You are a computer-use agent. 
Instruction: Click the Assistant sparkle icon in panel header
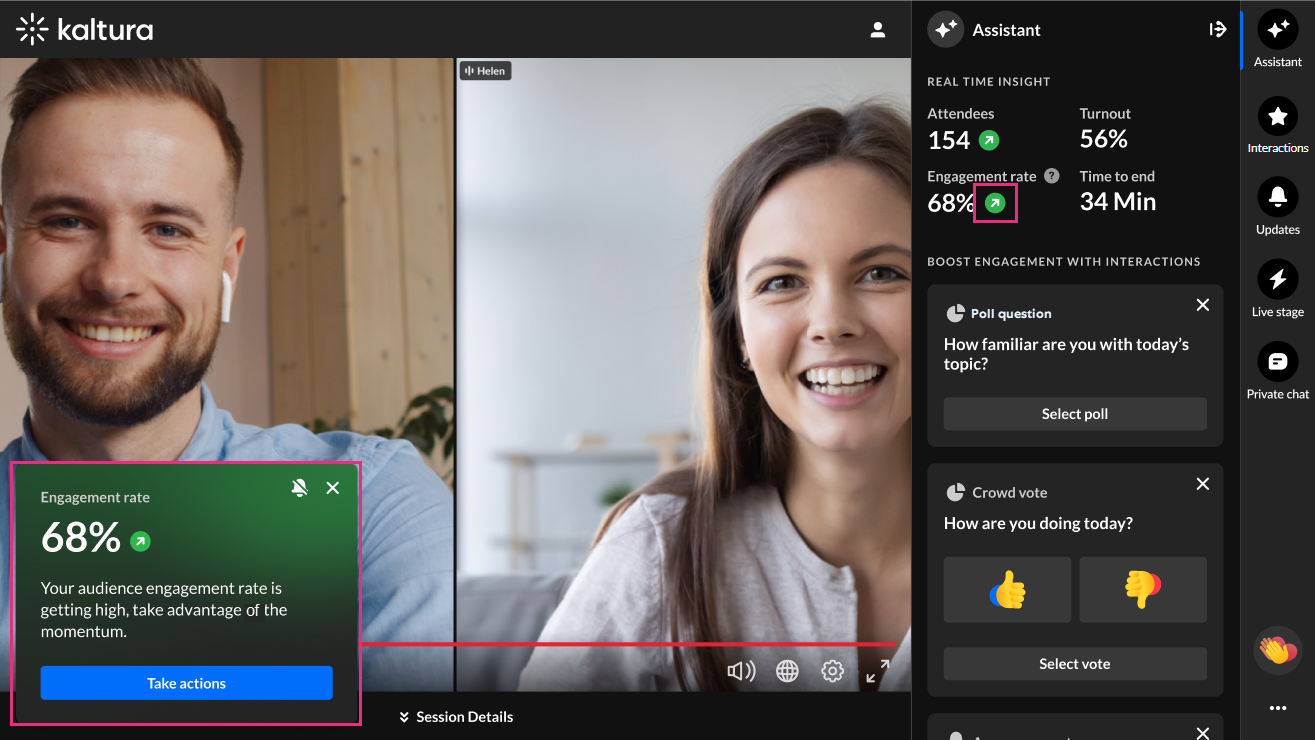tap(945, 30)
